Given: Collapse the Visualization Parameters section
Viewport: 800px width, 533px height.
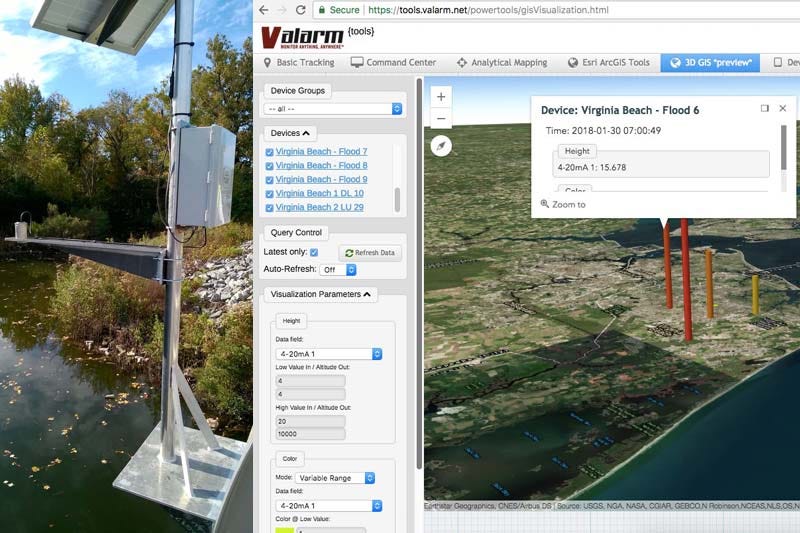Looking at the screenshot, I should coord(320,294).
